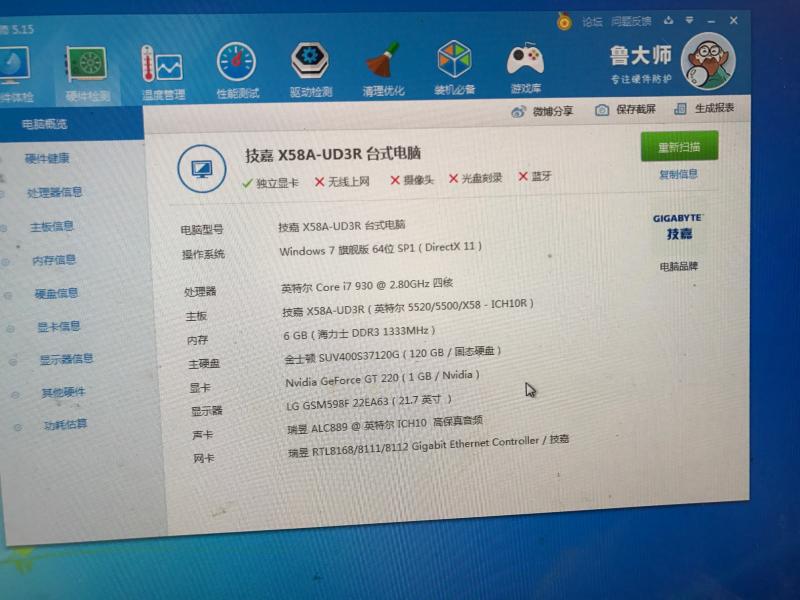Screen dimensions: 800x600
Task: Click the 鲁大师 mascot avatar icon
Action: pos(708,61)
